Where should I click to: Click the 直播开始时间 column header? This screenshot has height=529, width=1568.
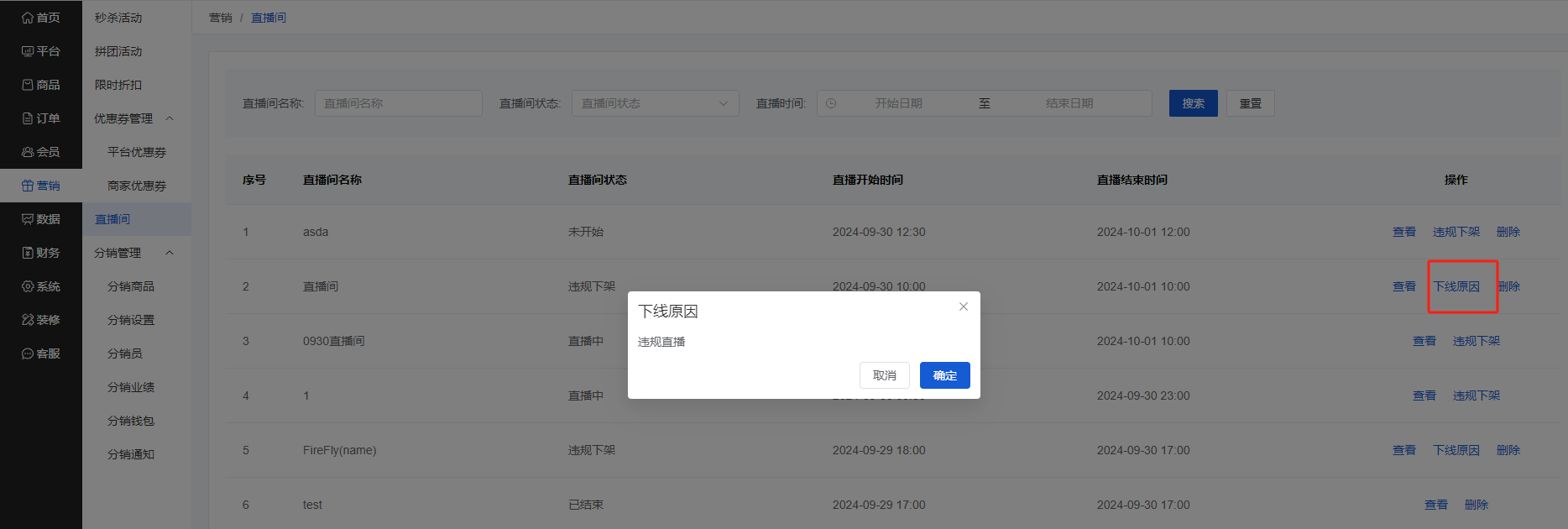point(868,180)
